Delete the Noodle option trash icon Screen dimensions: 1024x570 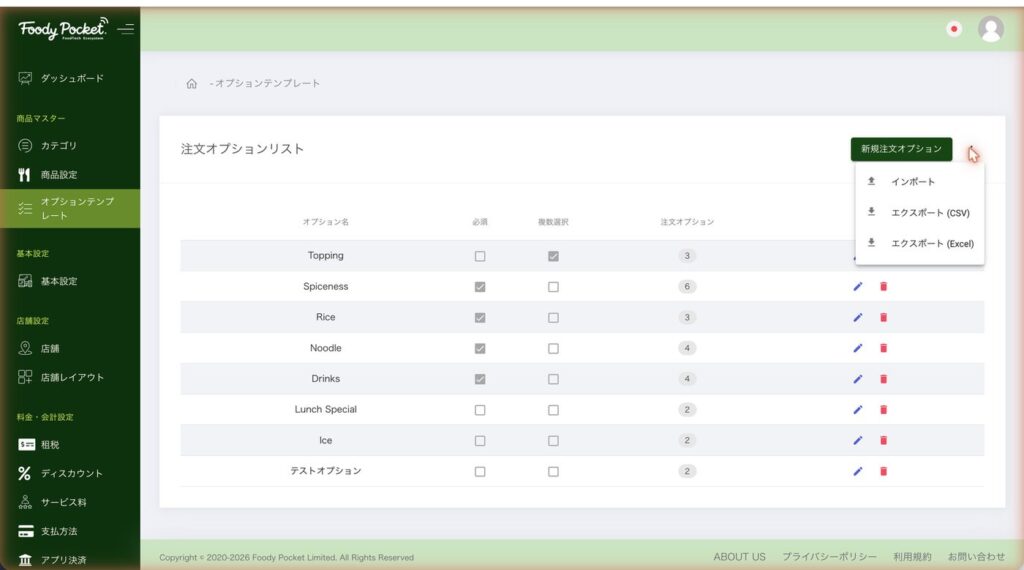[884, 348]
